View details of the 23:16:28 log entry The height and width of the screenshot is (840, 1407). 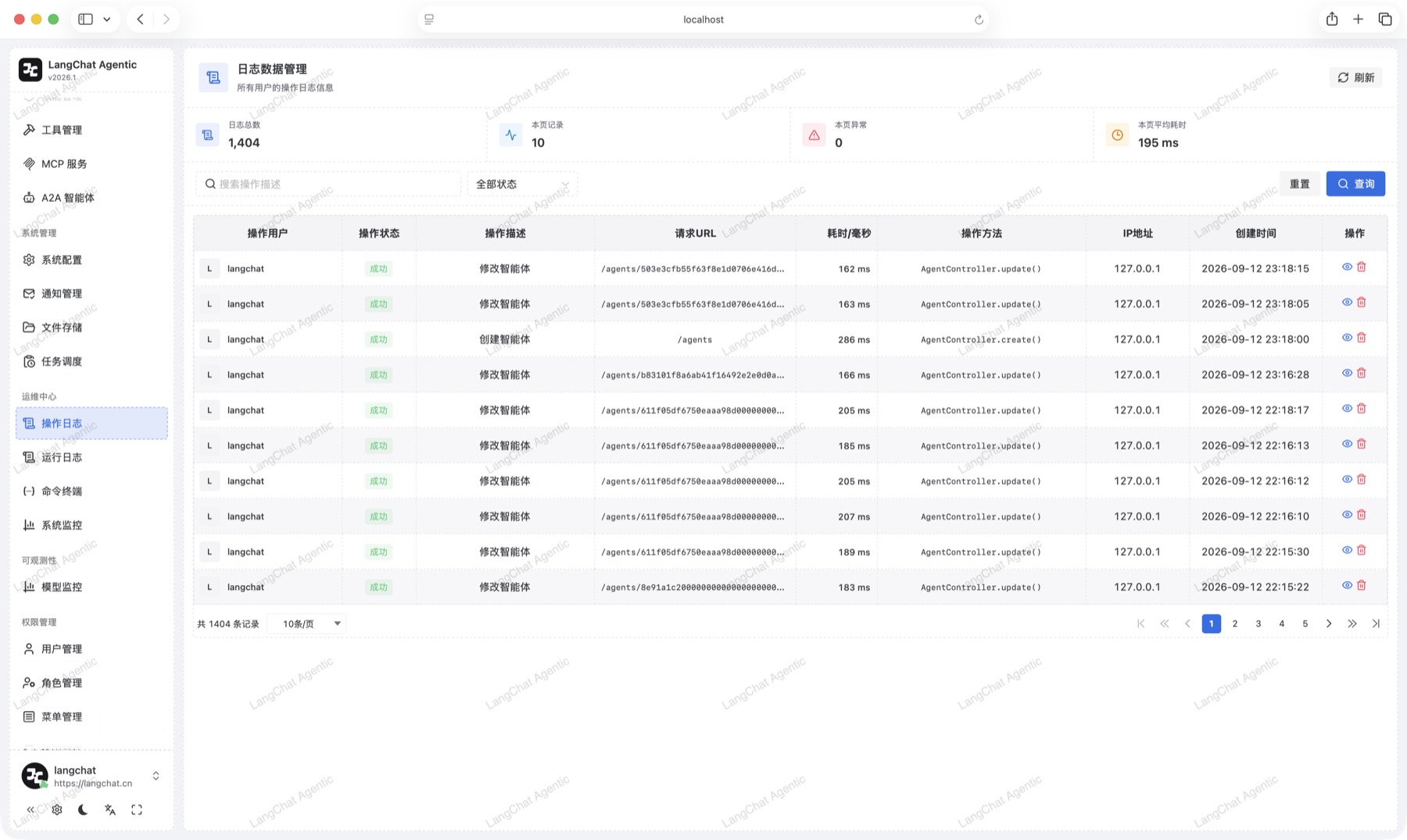tap(1347, 374)
